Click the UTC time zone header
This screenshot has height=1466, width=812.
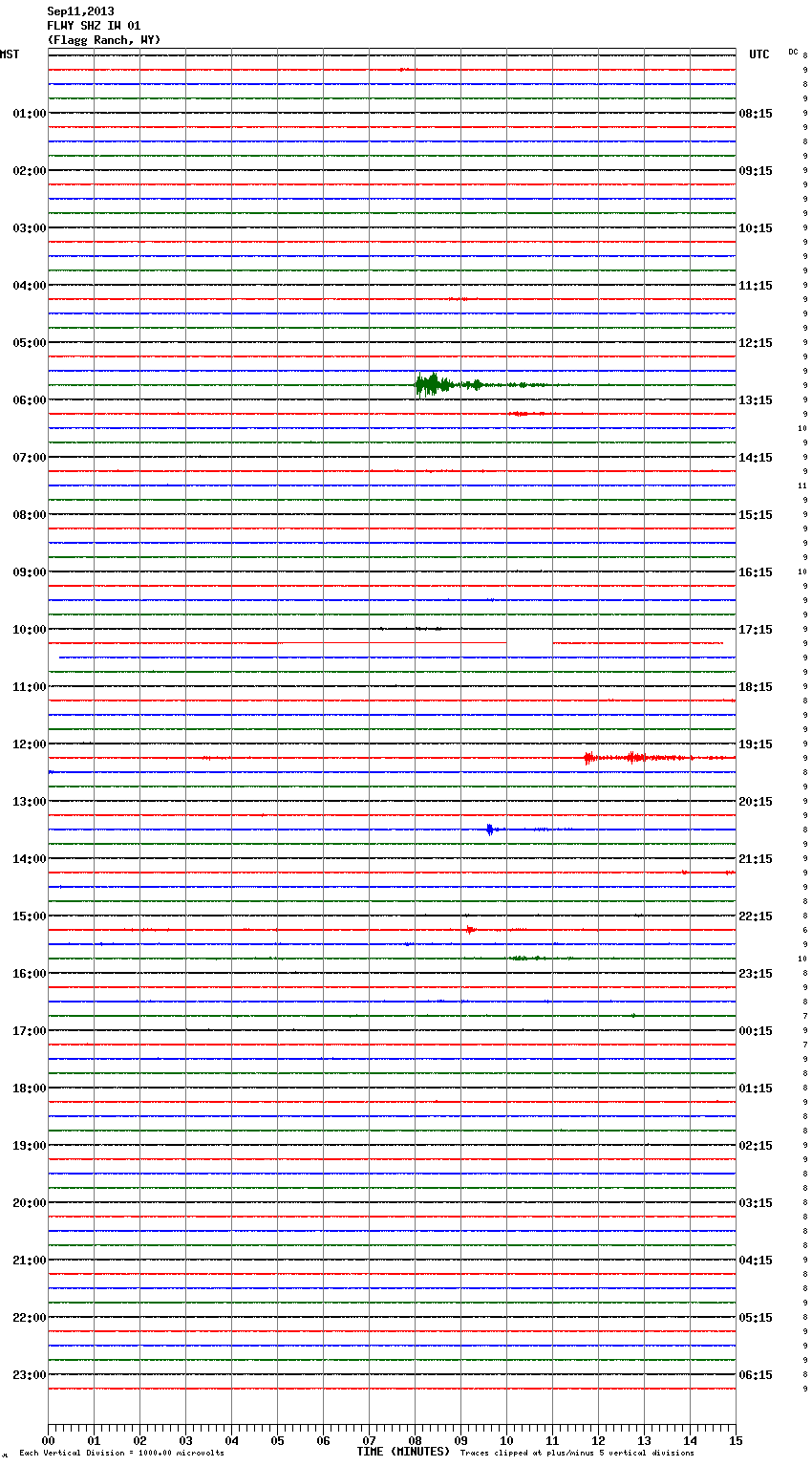pos(759,54)
